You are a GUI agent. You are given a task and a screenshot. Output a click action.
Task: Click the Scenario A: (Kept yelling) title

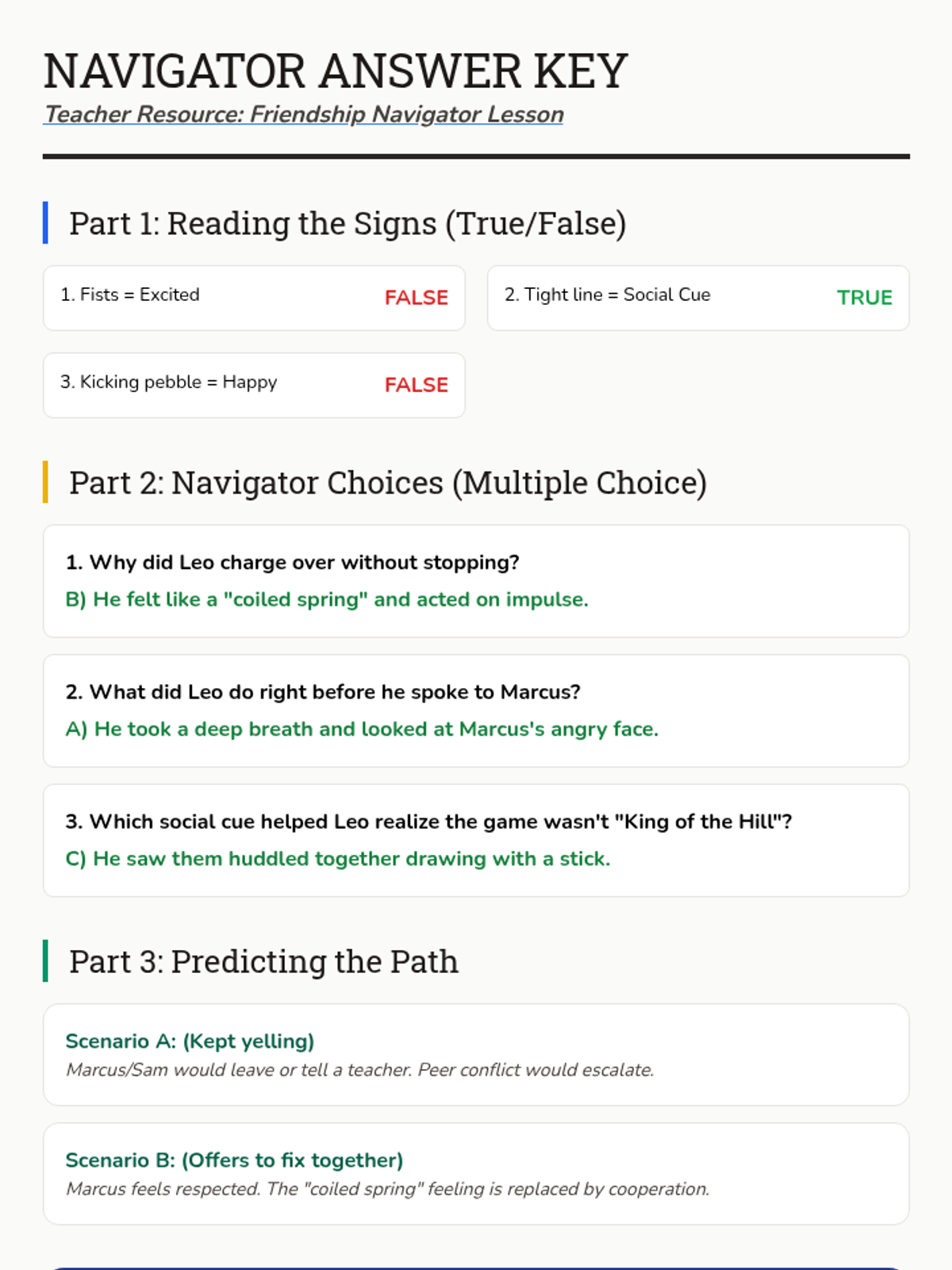[x=190, y=1041]
